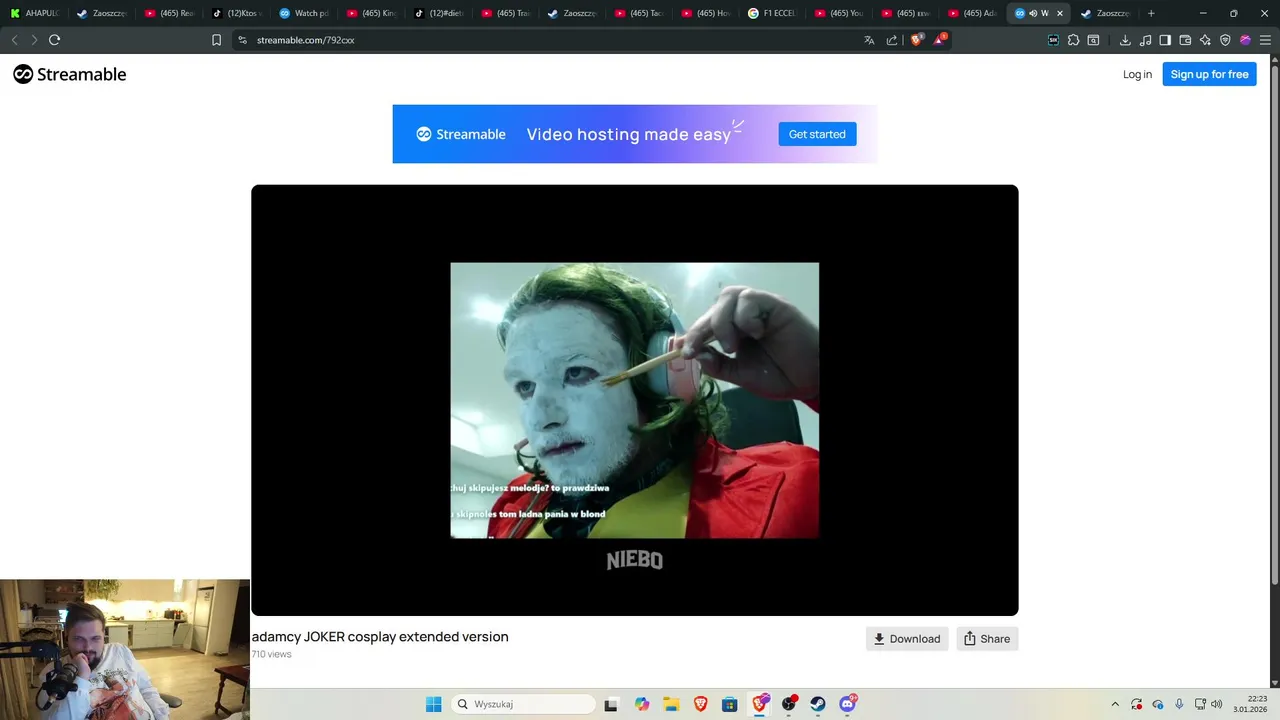Viewport: 1280px width, 720px height.
Task: Click the SBK extension icon in toolbar
Action: pyautogui.click(x=1053, y=40)
